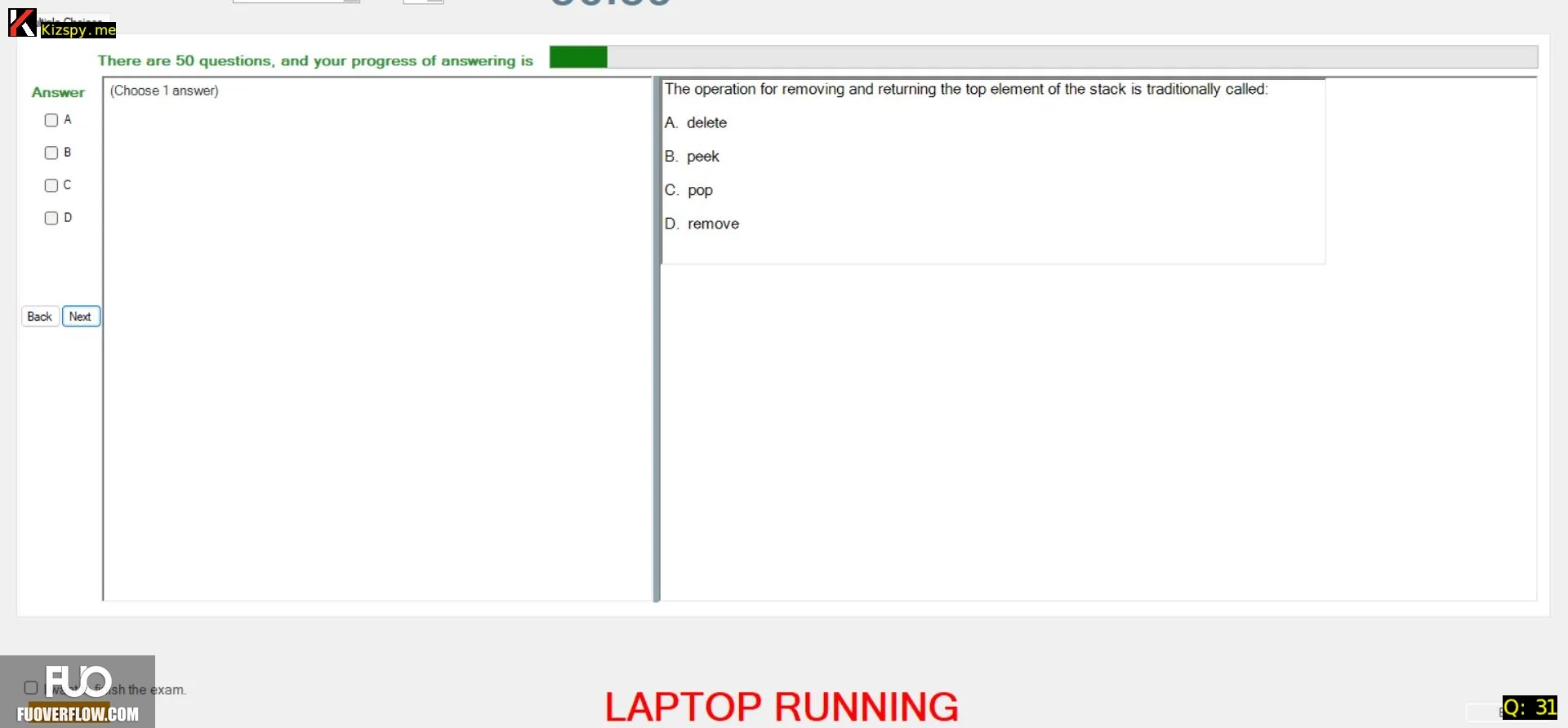Click answer text 'D. remove'
This screenshot has height=728, width=1568.
point(702,224)
